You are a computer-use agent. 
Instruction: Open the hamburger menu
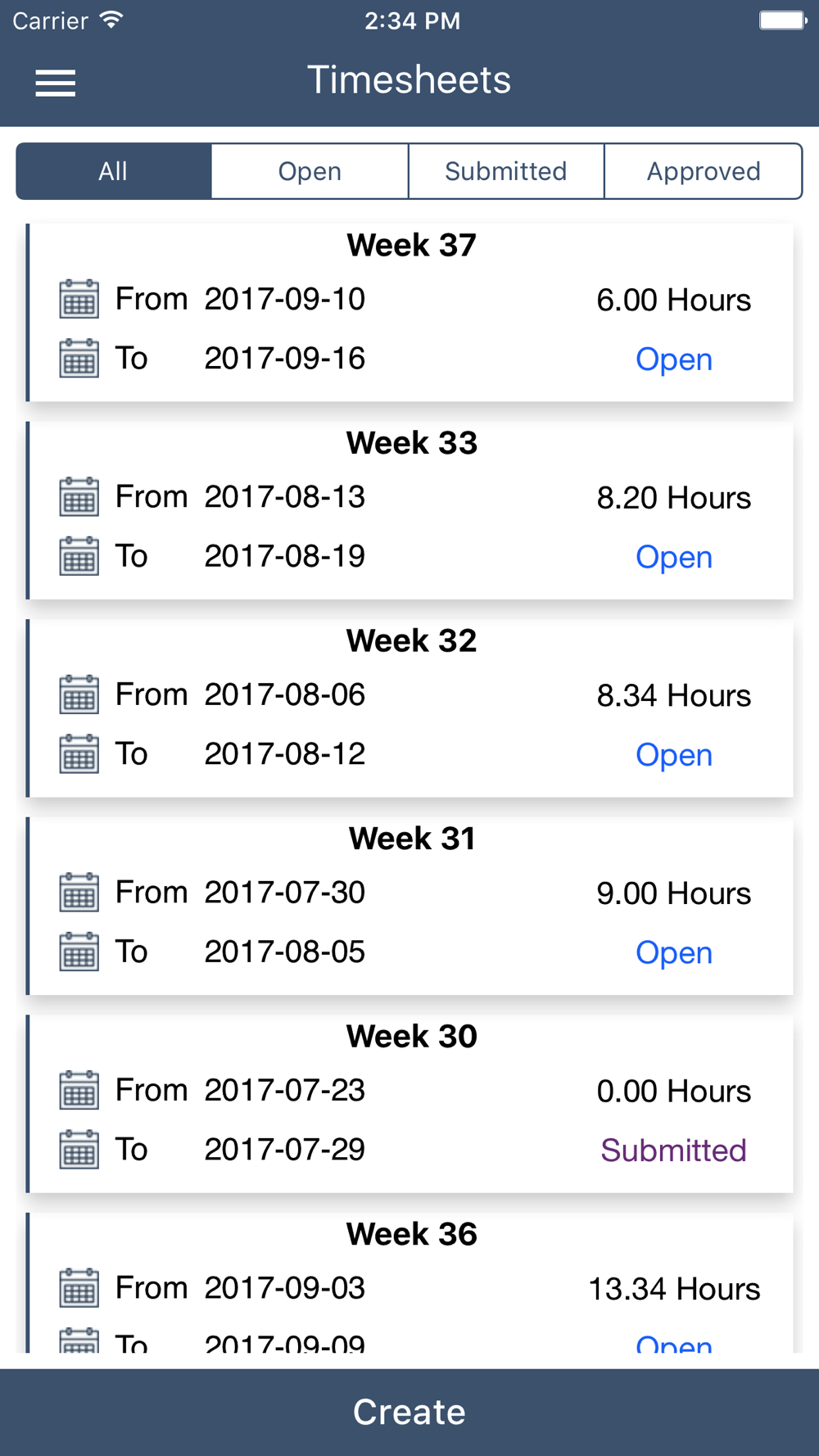[x=56, y=83]
